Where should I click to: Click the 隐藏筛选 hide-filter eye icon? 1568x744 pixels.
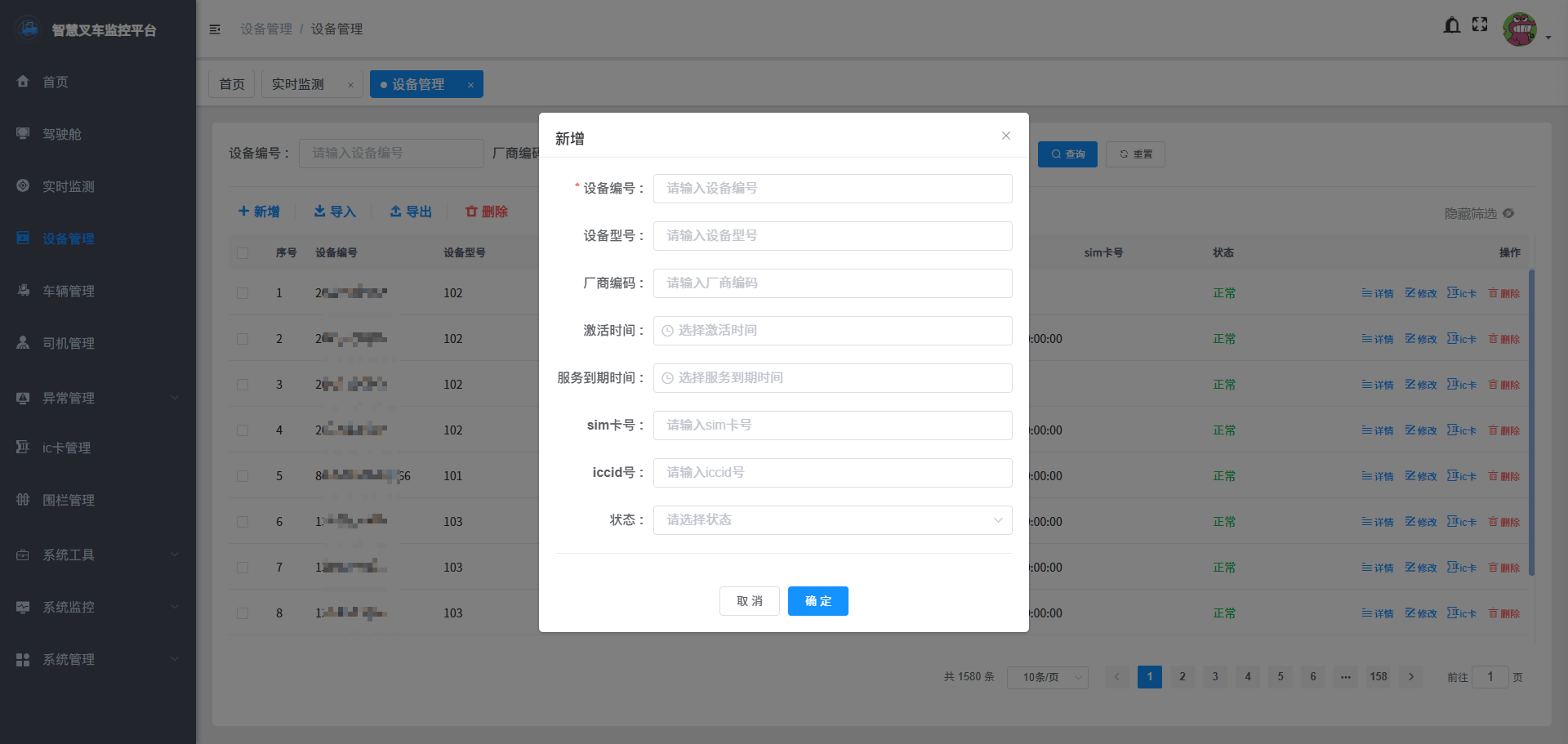click(1509, 213)
